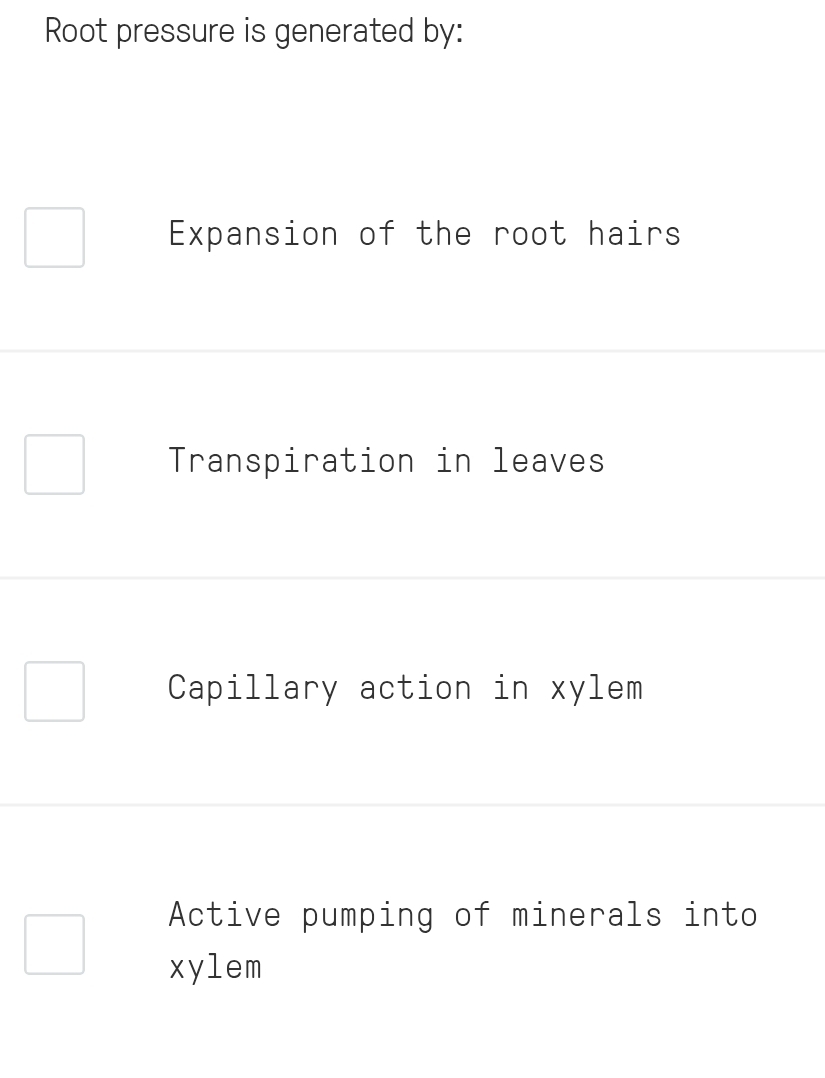Select the answer Transpiration in leaves
This screenshot has width=825, height=1078.
(x=386, y=461)
